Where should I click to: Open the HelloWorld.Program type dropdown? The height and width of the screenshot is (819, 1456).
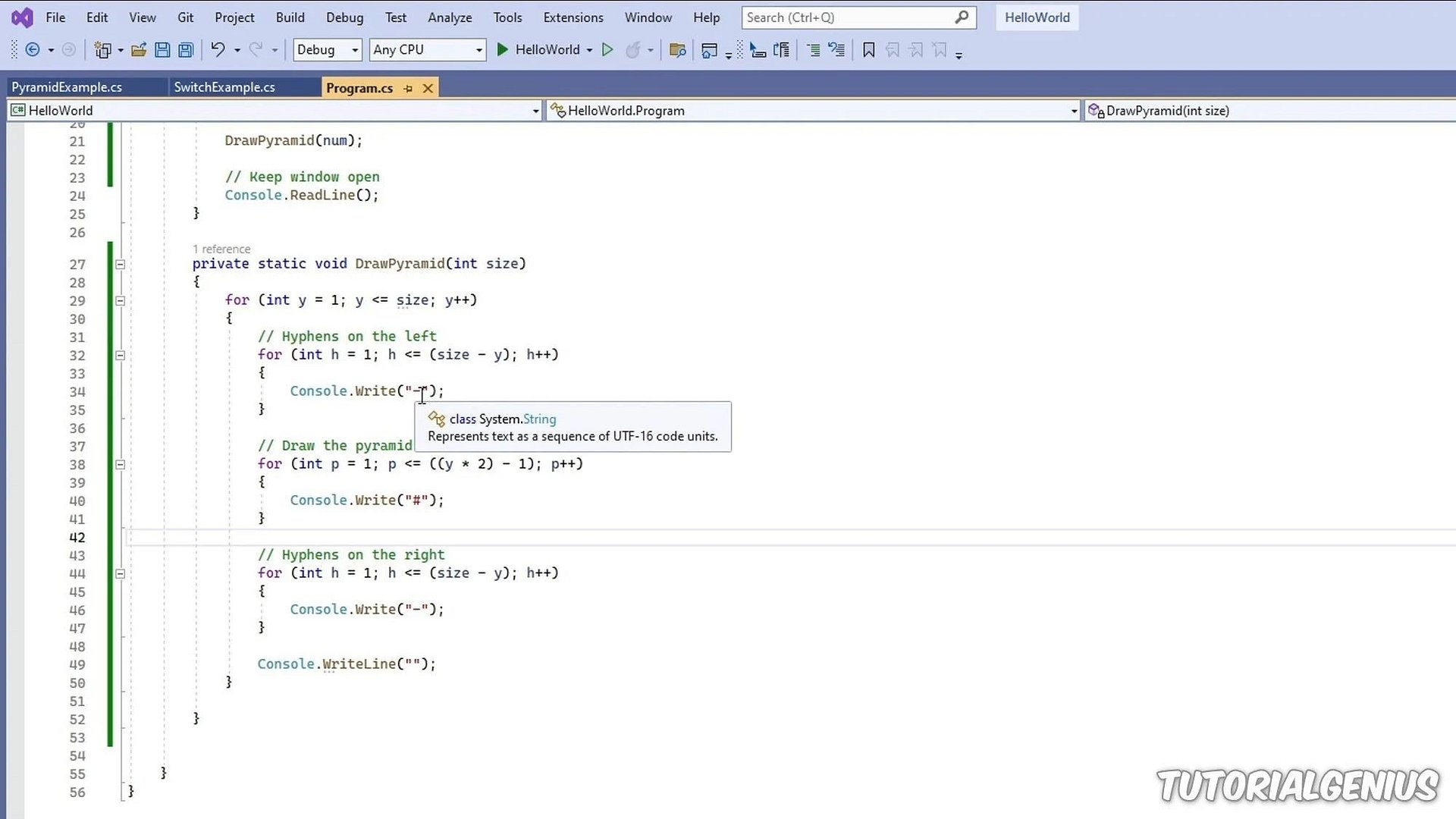pyautogui.click(x=813, y=111)
